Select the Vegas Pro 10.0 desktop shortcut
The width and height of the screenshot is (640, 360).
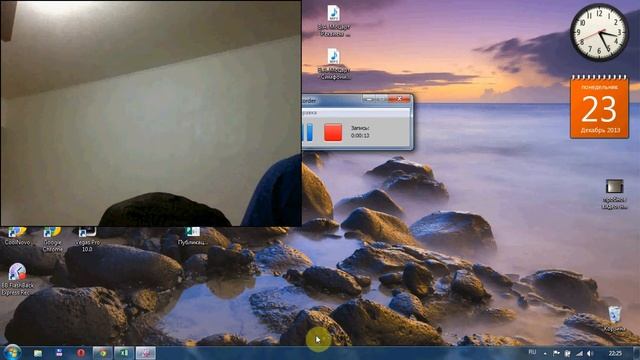[x=87, y=239]
